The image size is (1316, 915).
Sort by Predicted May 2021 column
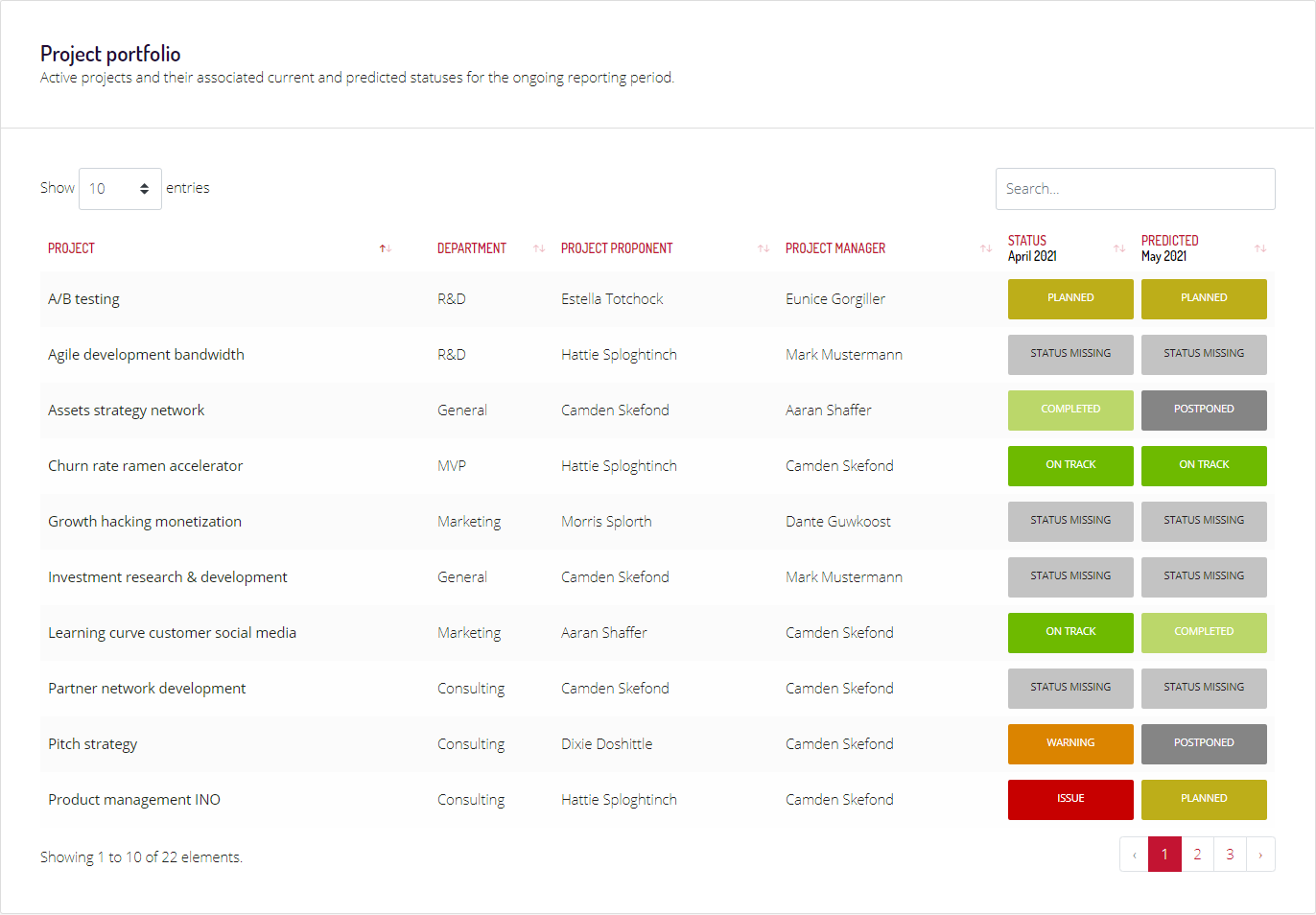tap(1259, 247)
